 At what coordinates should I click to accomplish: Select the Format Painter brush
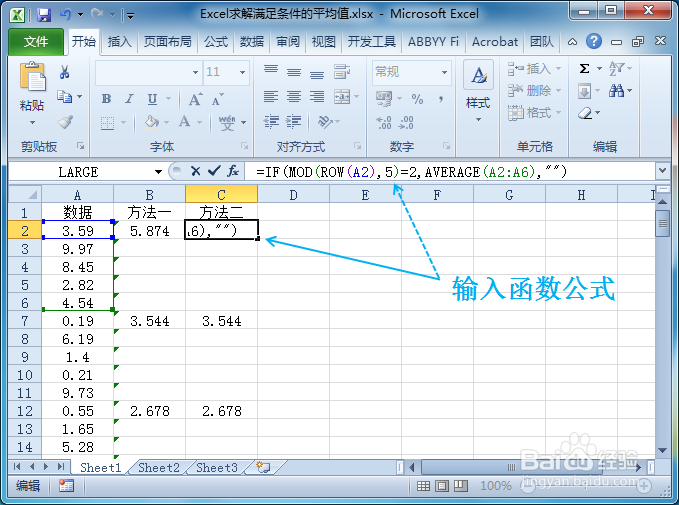[x=65, y=122]
